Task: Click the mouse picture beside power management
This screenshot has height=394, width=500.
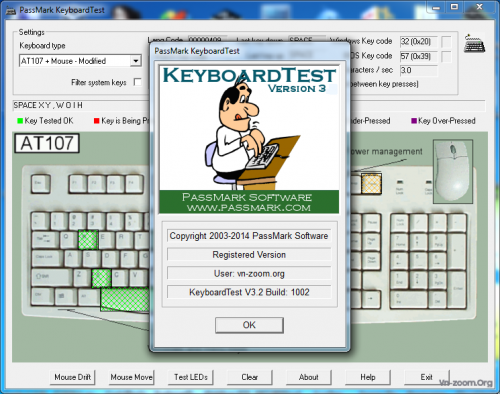Action: tap(453, 172)
